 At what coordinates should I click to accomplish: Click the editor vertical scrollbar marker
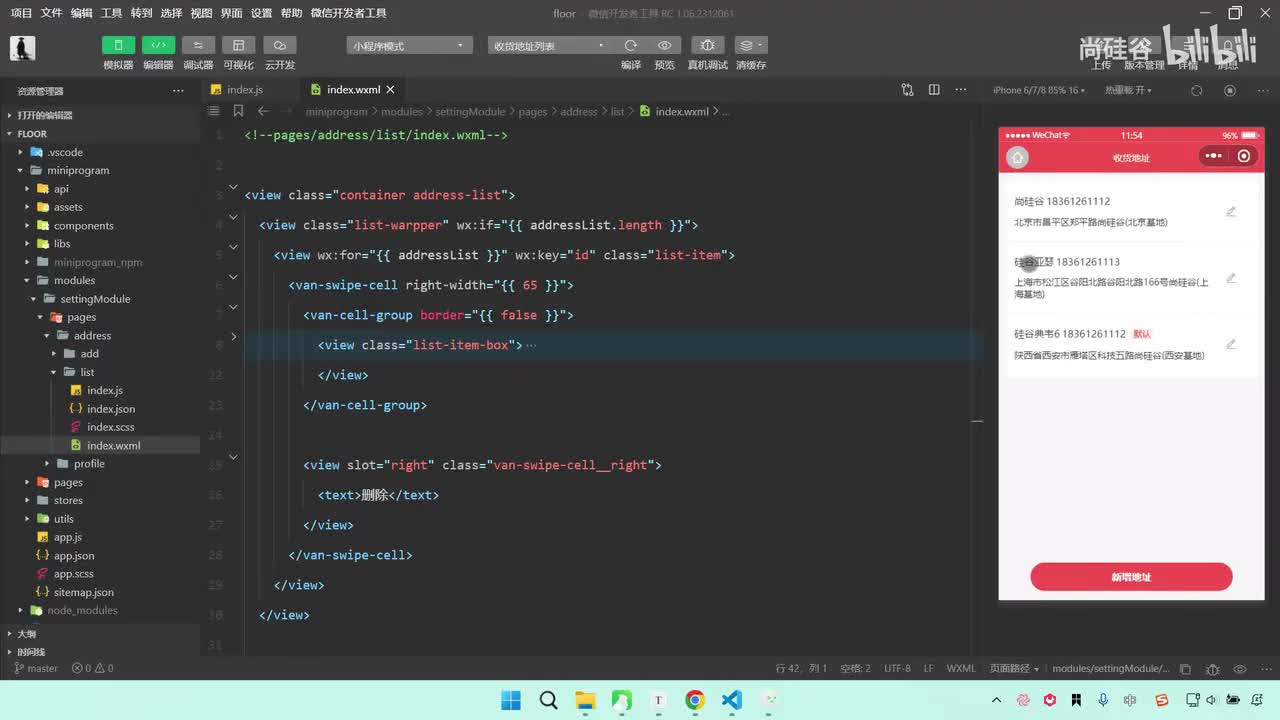point(977,421)
